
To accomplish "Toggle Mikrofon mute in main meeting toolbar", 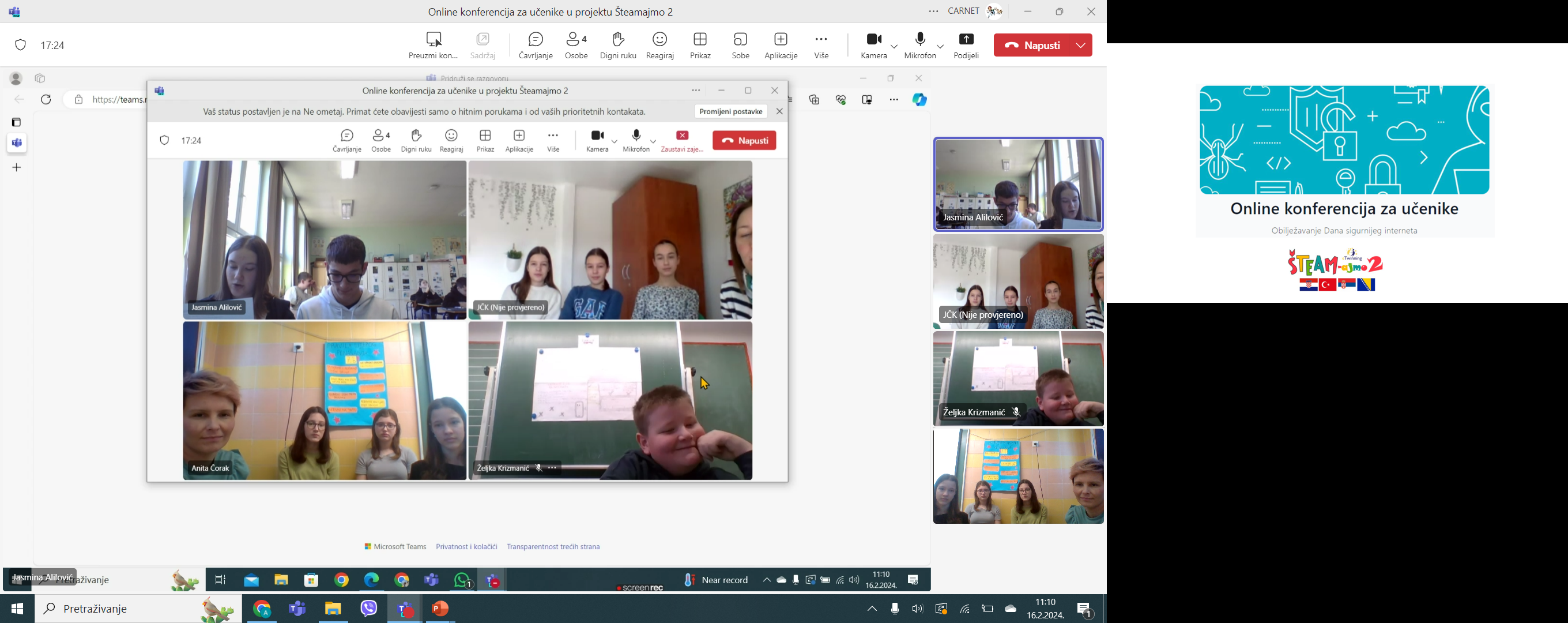I will coord(919,46).
